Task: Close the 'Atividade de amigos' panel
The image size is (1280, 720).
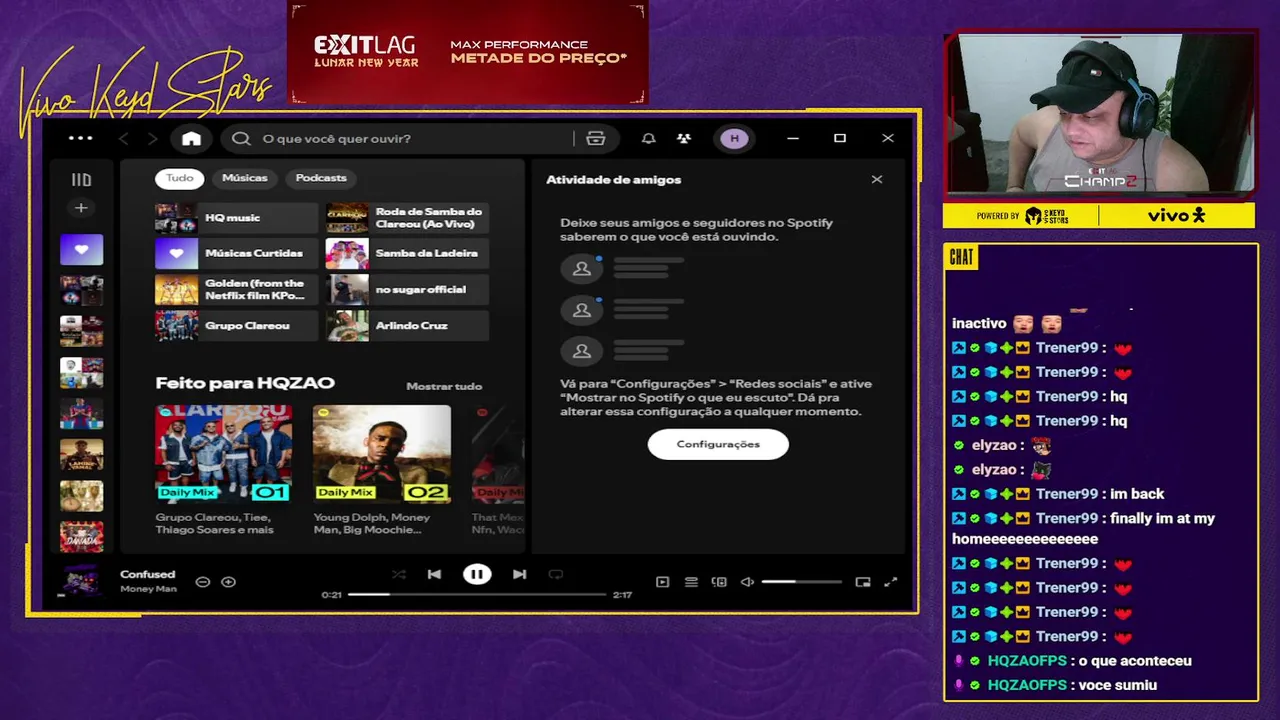Action: click(x=877, y=179)
